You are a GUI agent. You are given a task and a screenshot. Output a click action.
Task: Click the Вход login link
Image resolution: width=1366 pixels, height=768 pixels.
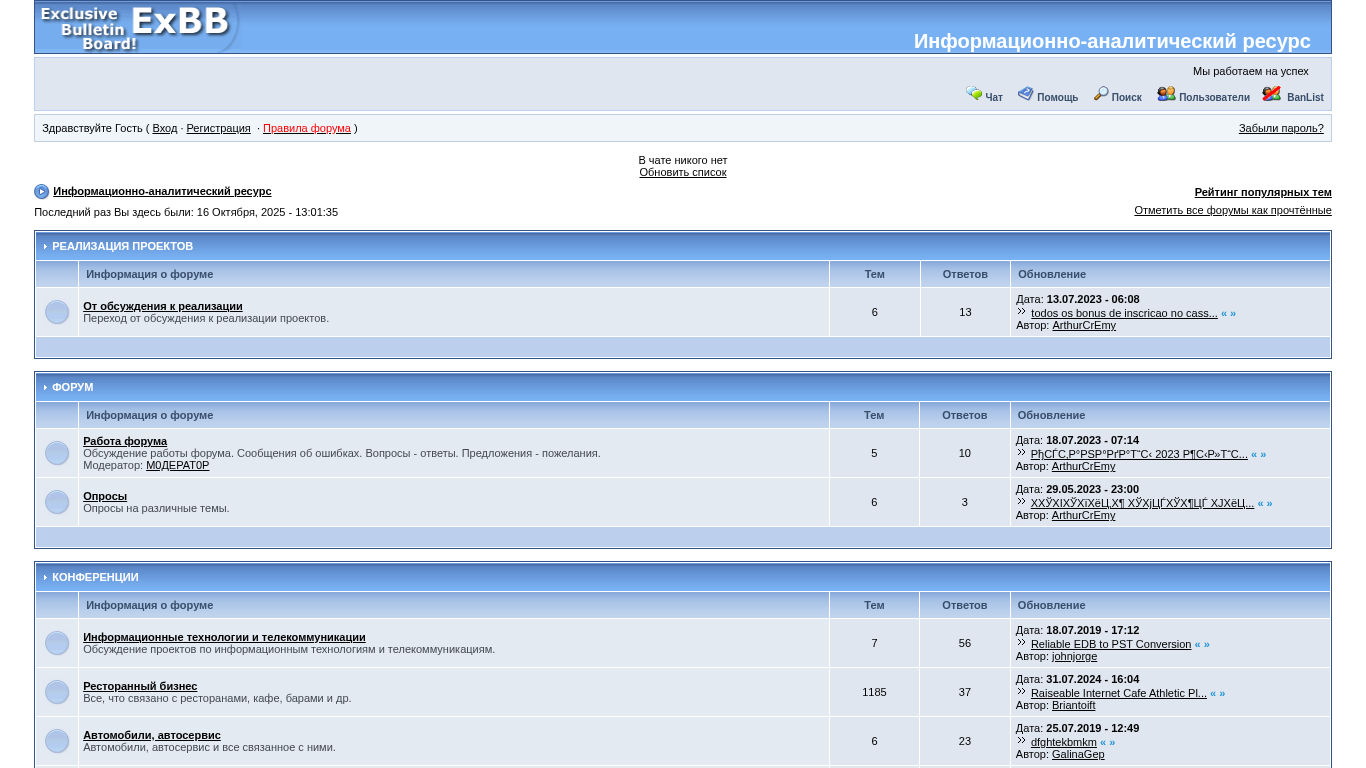(165, 128)
